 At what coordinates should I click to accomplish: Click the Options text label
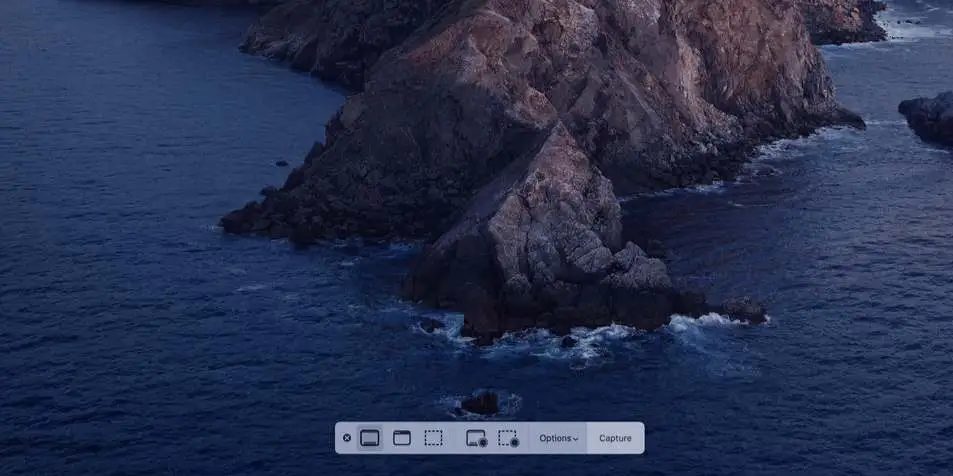coord(555,438)
